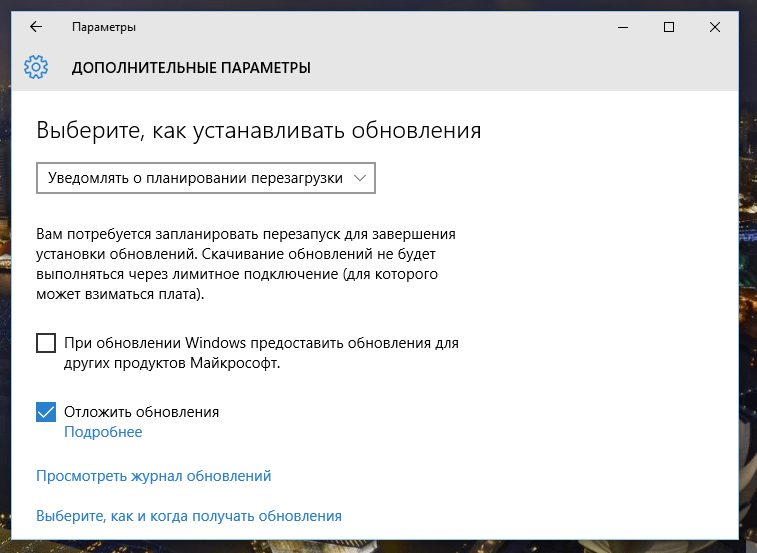Minimize the Параметры window

pyautogui.click(x=623, y=27)
